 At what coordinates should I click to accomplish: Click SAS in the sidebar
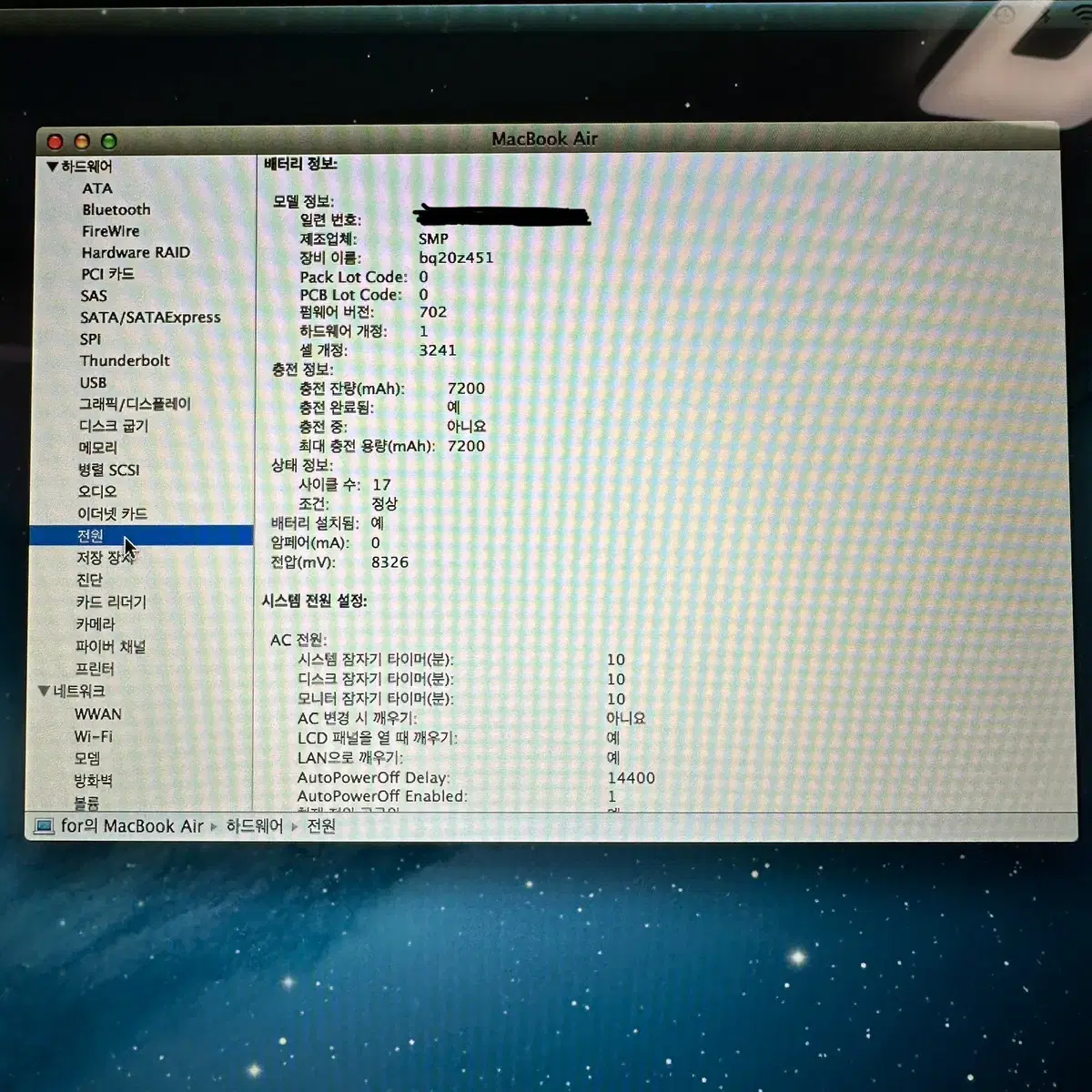click(x=94, y=296)
